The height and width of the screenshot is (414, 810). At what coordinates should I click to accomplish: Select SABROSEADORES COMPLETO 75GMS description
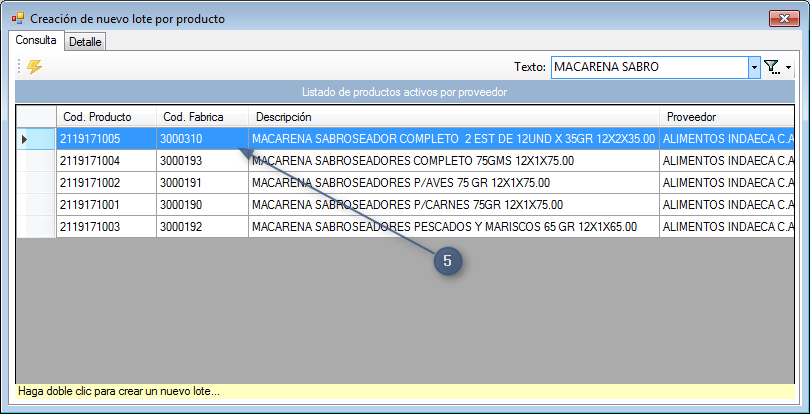point(454,161)
